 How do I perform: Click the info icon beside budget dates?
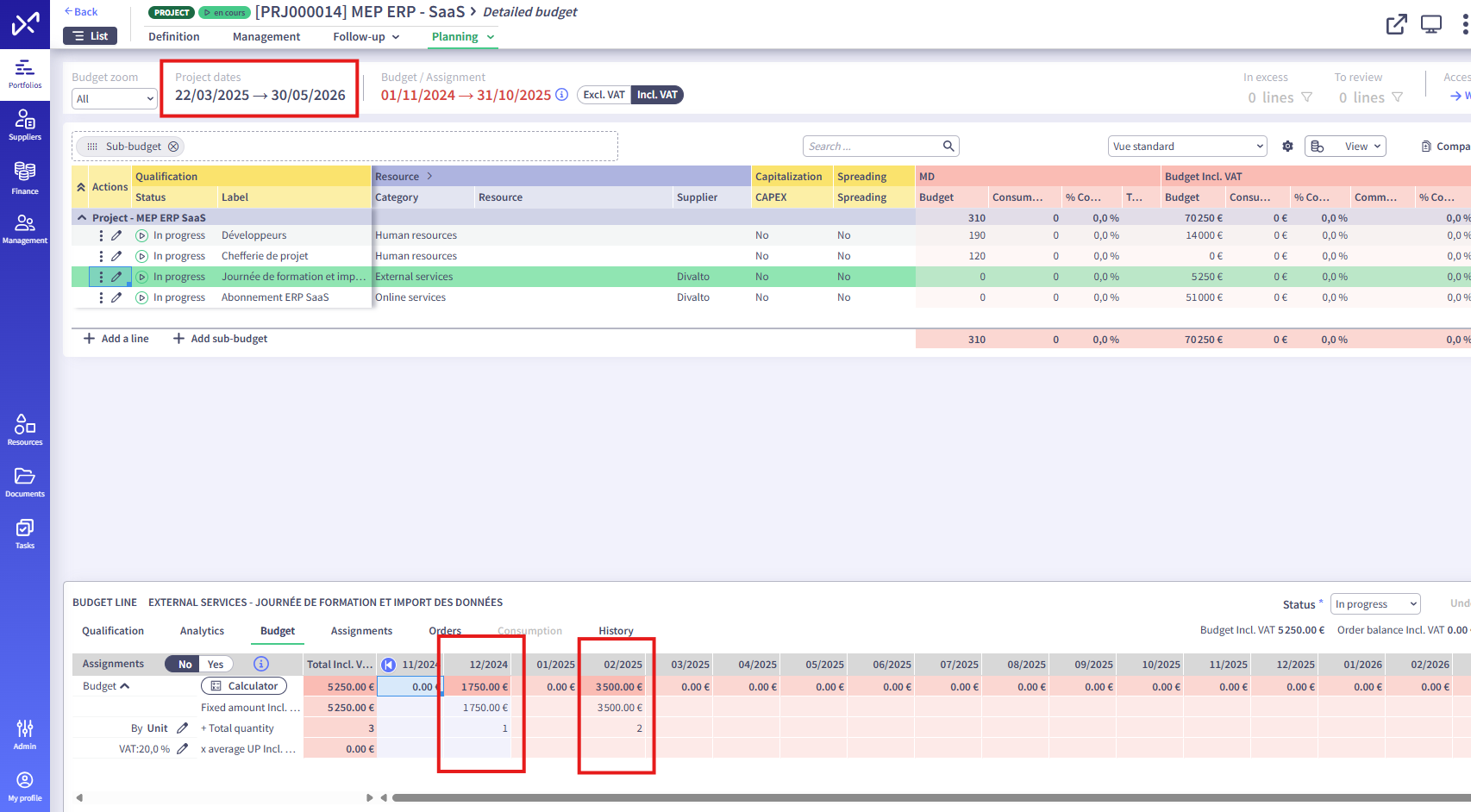click(x=561, y=95)
